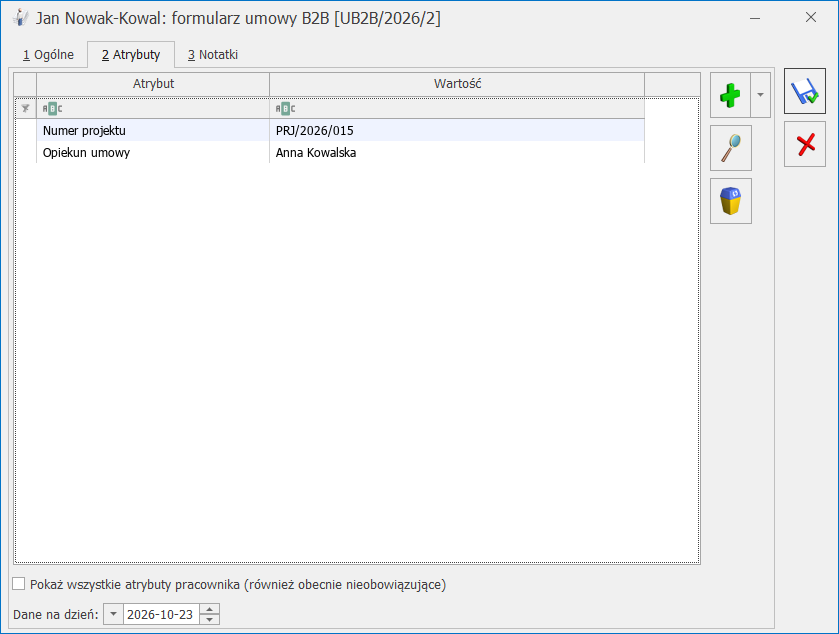The width and height of the screenshot is (839, 634).
Task: Select the Atrybuty tab
Action: coord(131,55)
